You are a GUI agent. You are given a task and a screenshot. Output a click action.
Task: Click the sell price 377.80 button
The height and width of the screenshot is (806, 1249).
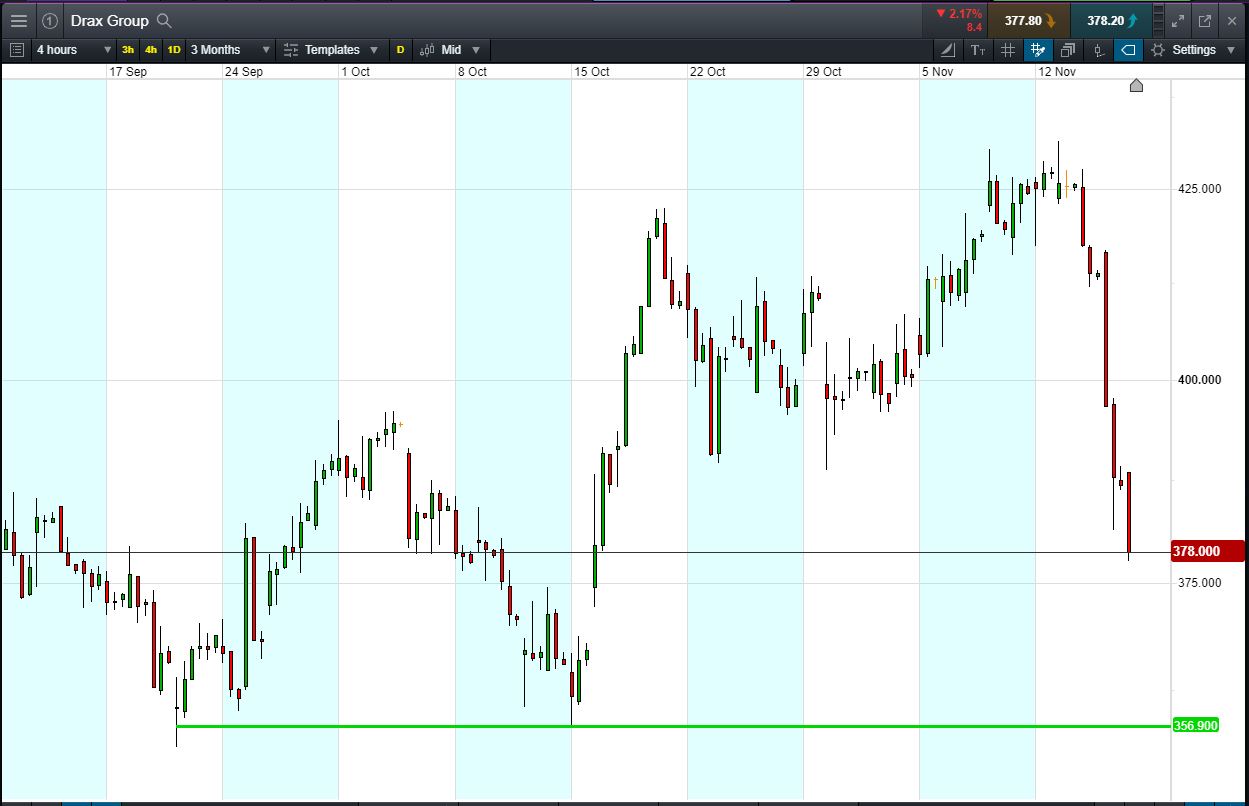[x=1029, y=20]
